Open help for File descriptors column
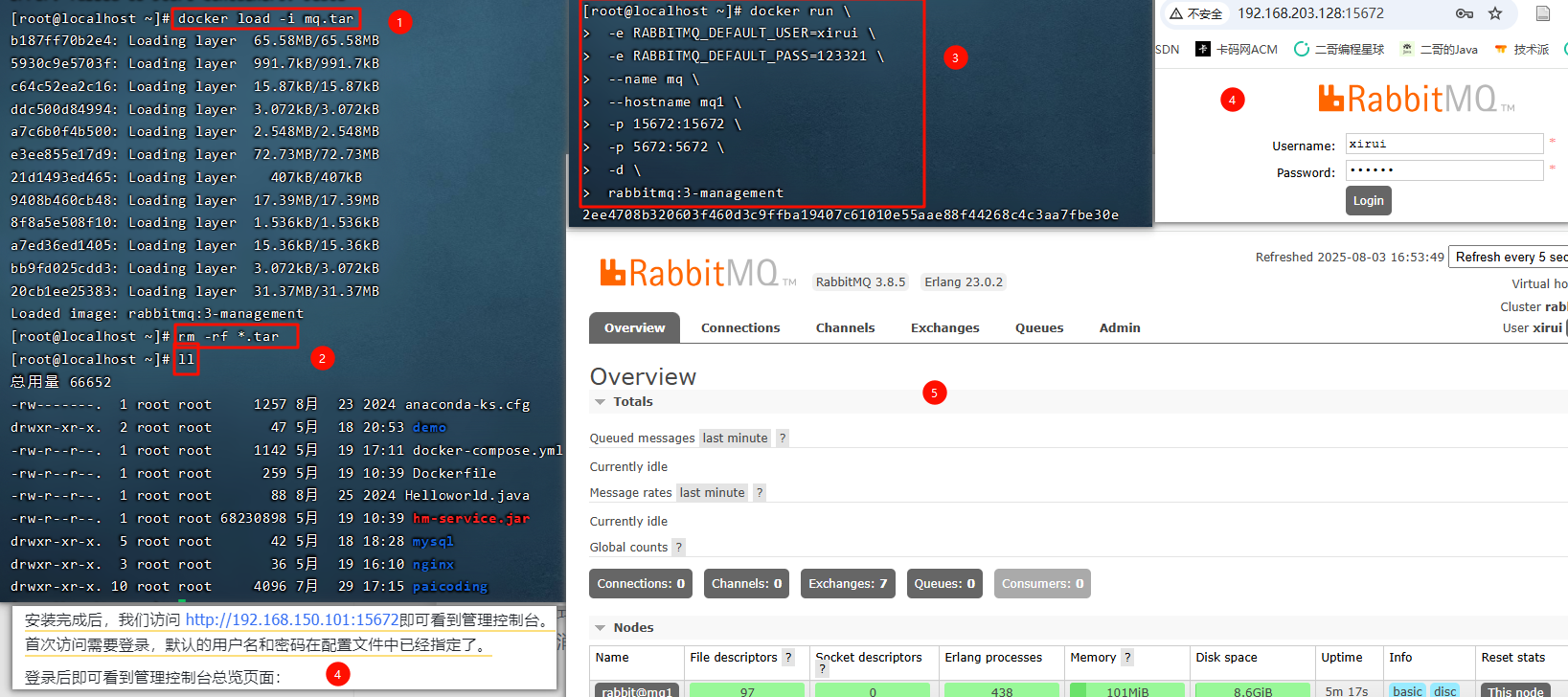Screen dimensions: 1568x697 (788, 657)
